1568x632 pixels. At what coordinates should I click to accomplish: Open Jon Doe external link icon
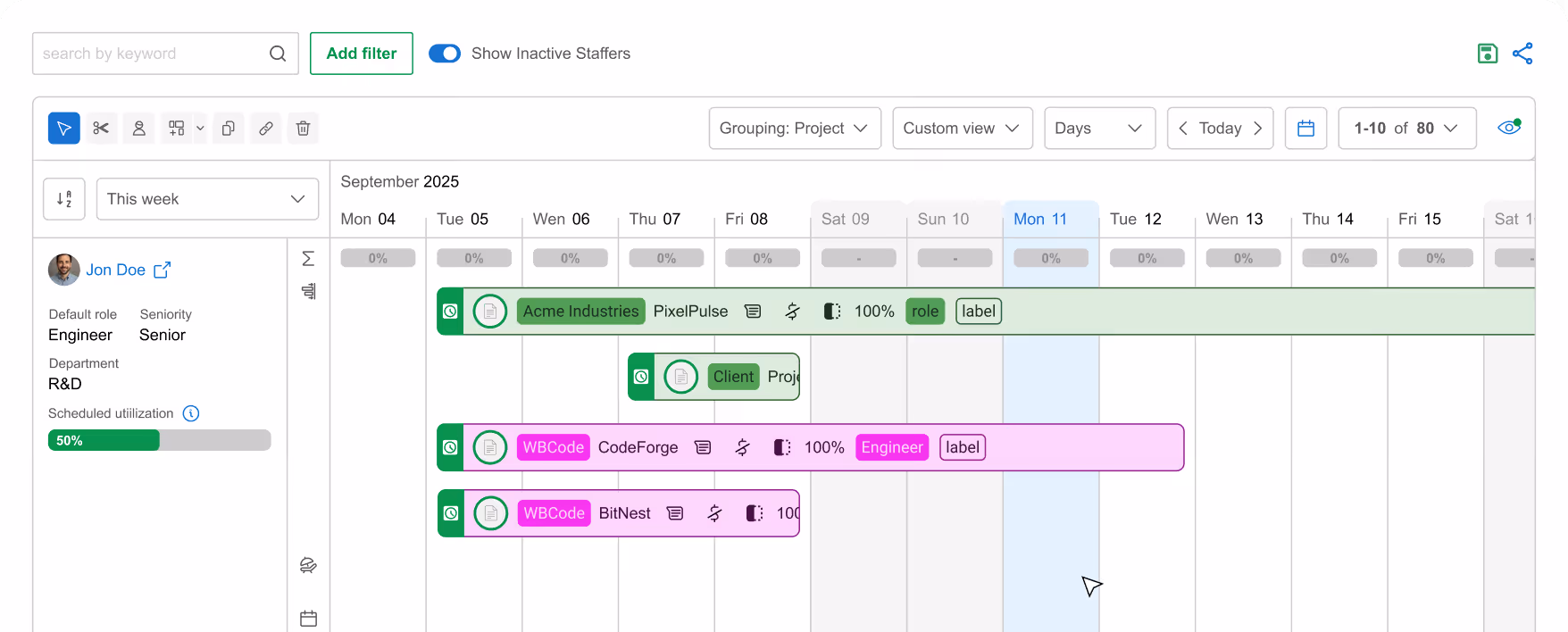click(162, 270)
